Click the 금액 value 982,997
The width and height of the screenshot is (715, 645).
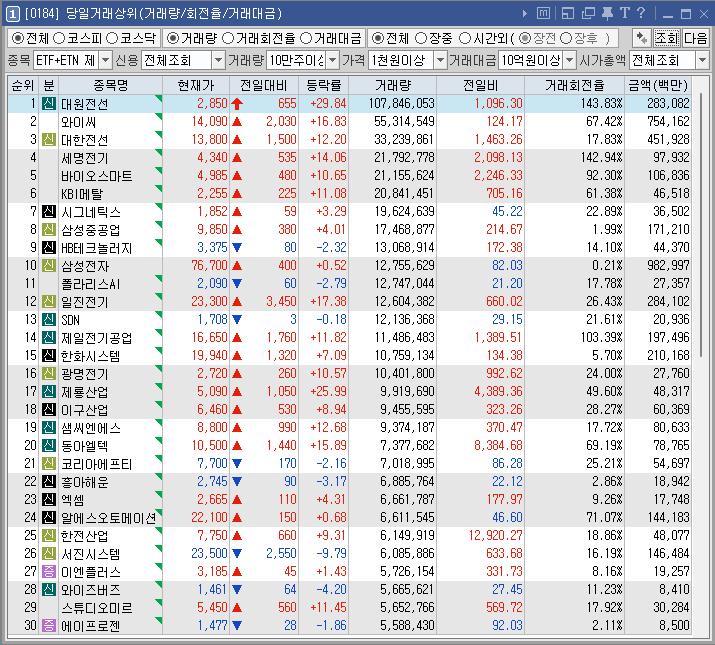click(668, 265)
